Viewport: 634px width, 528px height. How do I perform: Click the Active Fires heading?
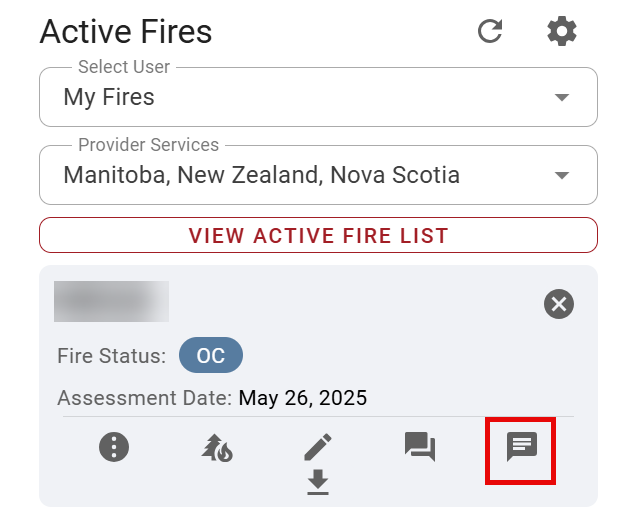(x=126, y=32)
